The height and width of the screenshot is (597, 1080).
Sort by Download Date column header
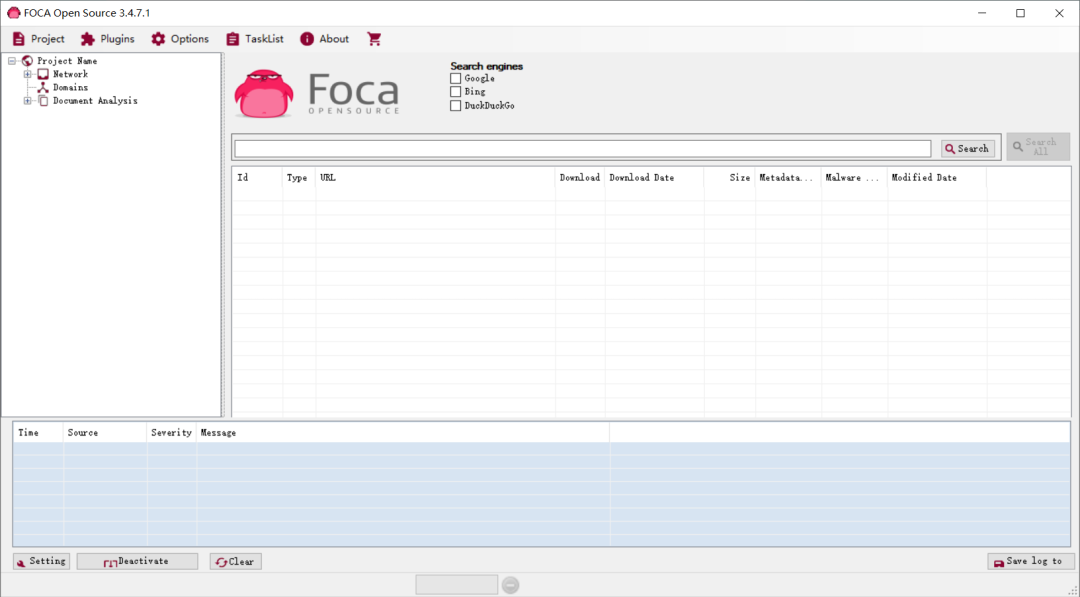[654, 178]
